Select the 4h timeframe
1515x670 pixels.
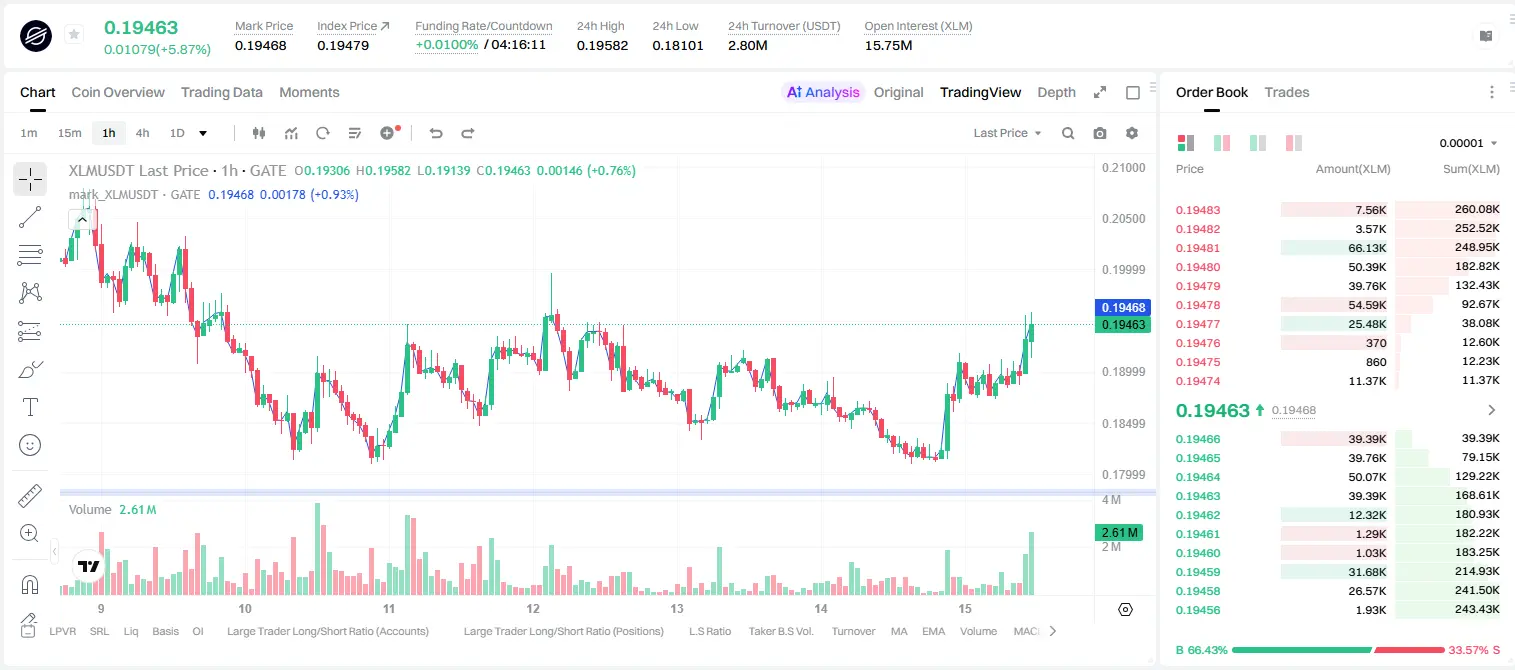click(x=142, y=133)
